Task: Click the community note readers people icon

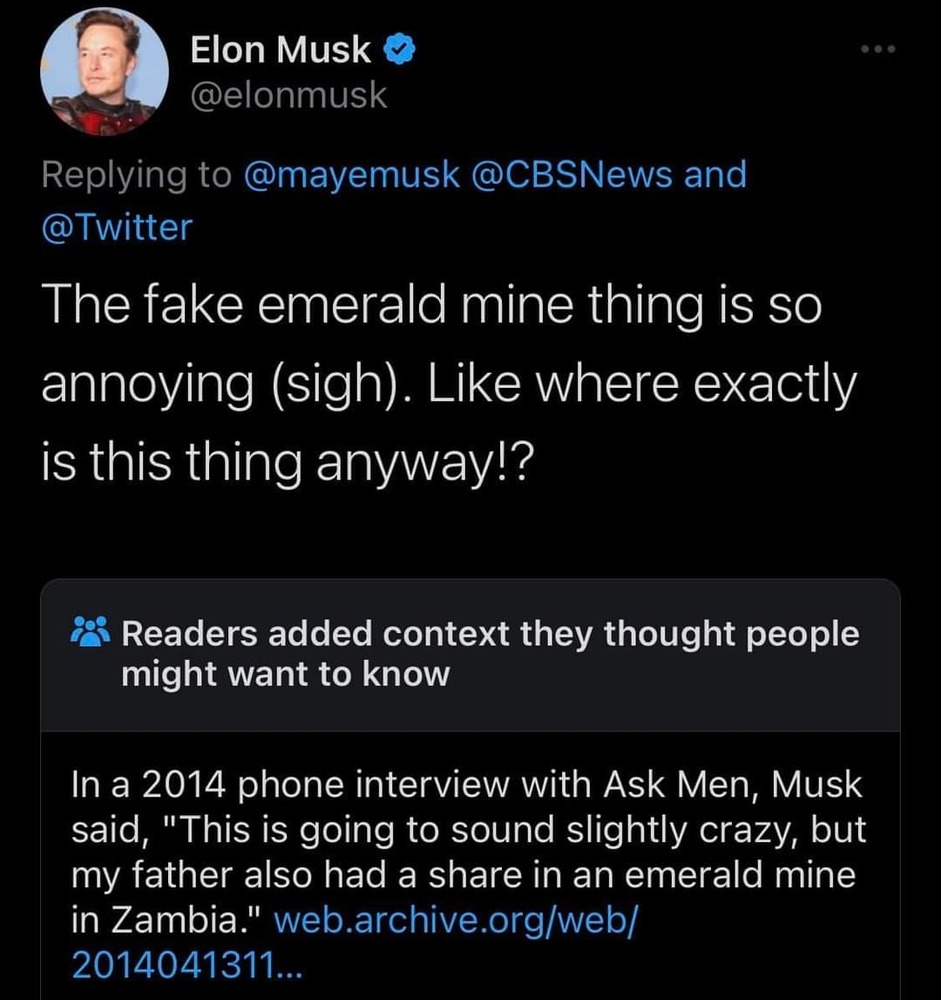Action: [92, 634]
